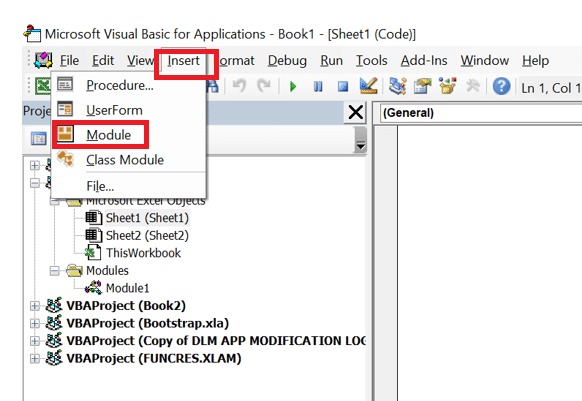
Task: Select ThisWorkbook in project tree
Action: click(143, 253)
